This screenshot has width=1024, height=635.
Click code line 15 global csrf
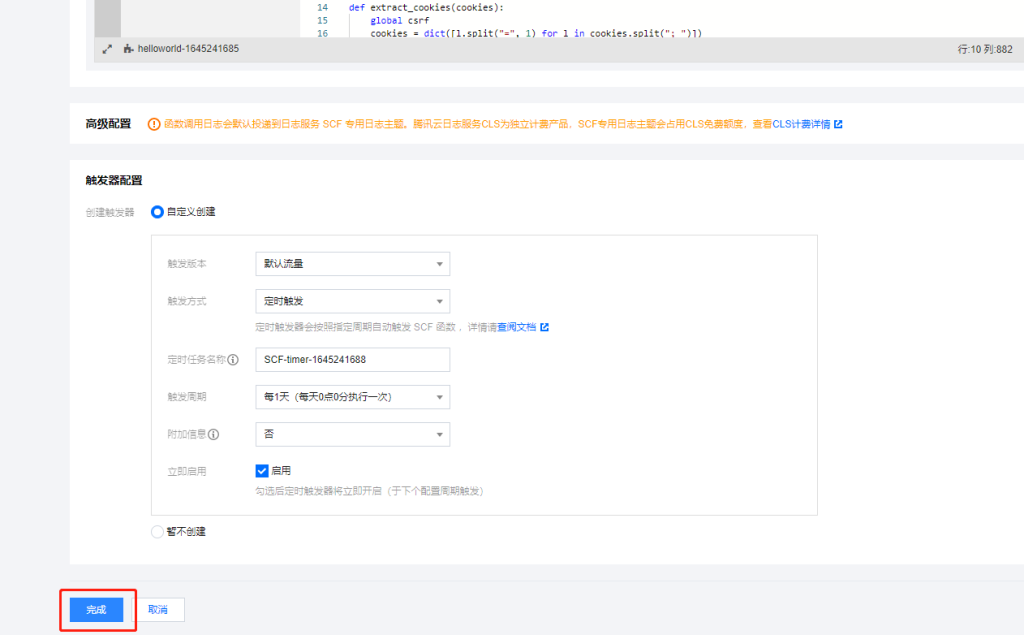400,21
